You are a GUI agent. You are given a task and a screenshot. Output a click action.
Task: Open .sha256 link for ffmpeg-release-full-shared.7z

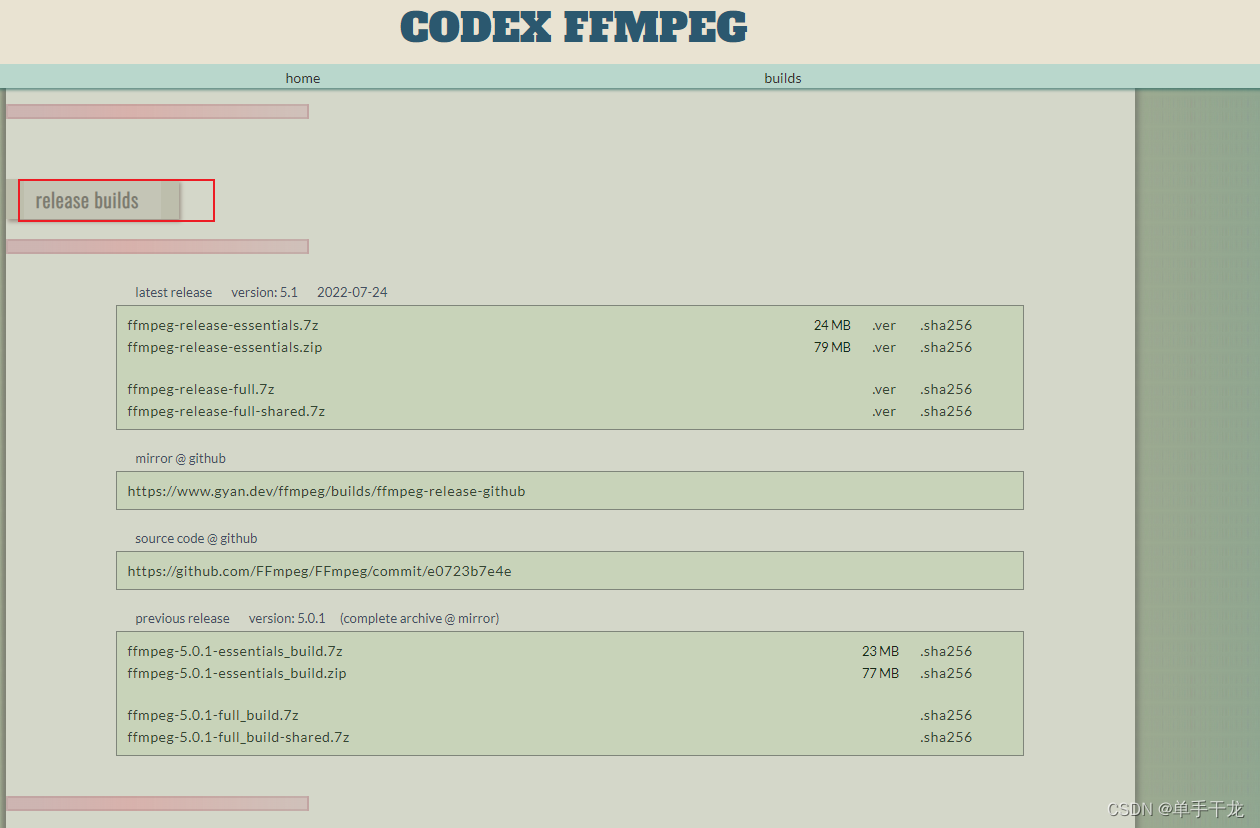point(946,411)
